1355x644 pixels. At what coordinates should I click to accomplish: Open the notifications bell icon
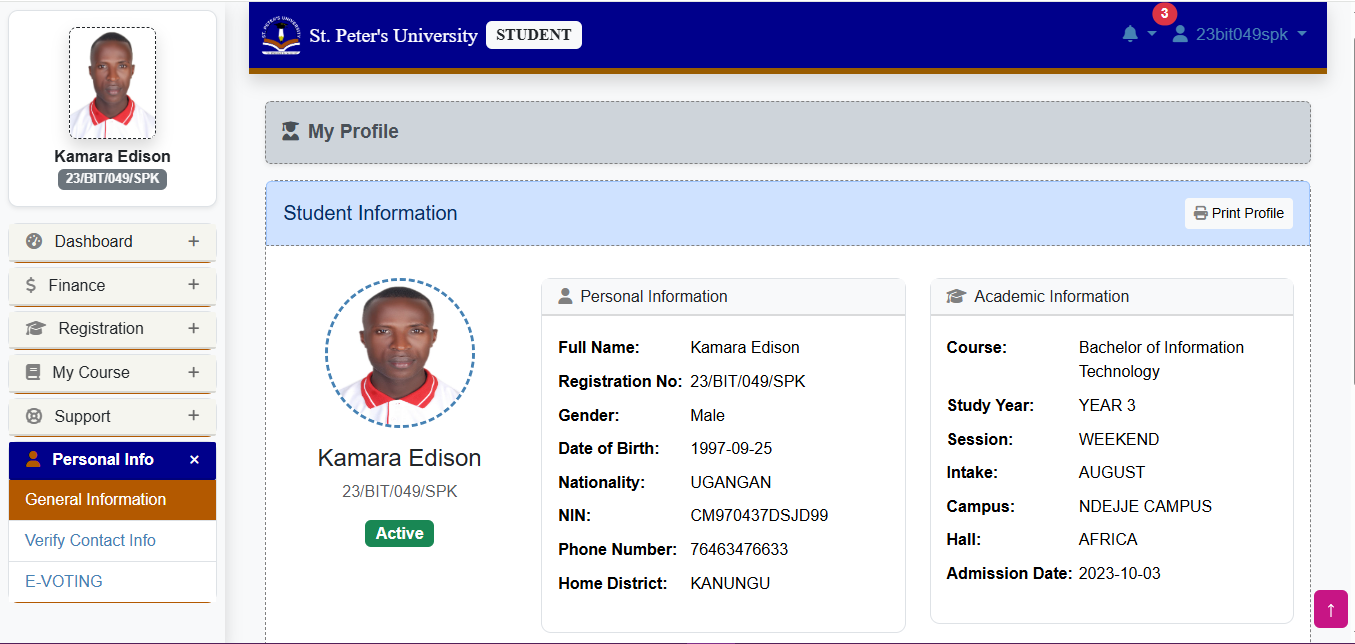click(1130, 34)
